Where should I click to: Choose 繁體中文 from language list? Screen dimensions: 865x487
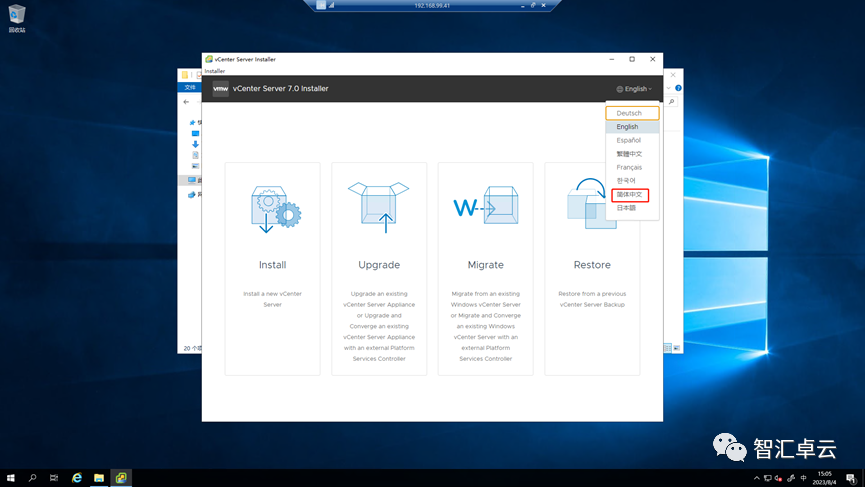click(632, 154)
